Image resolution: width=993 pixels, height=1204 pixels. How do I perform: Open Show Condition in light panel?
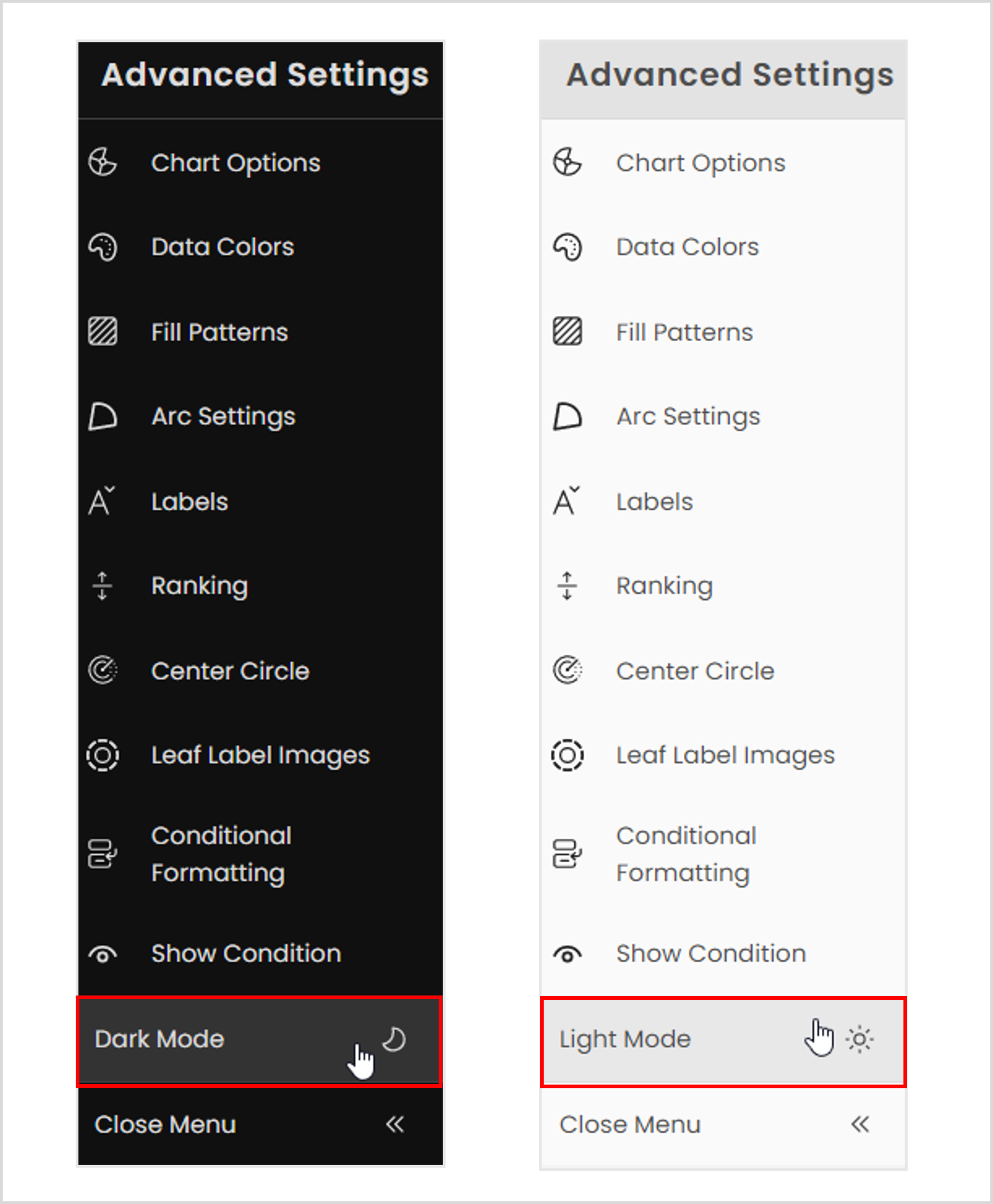(x=711, y=954)
